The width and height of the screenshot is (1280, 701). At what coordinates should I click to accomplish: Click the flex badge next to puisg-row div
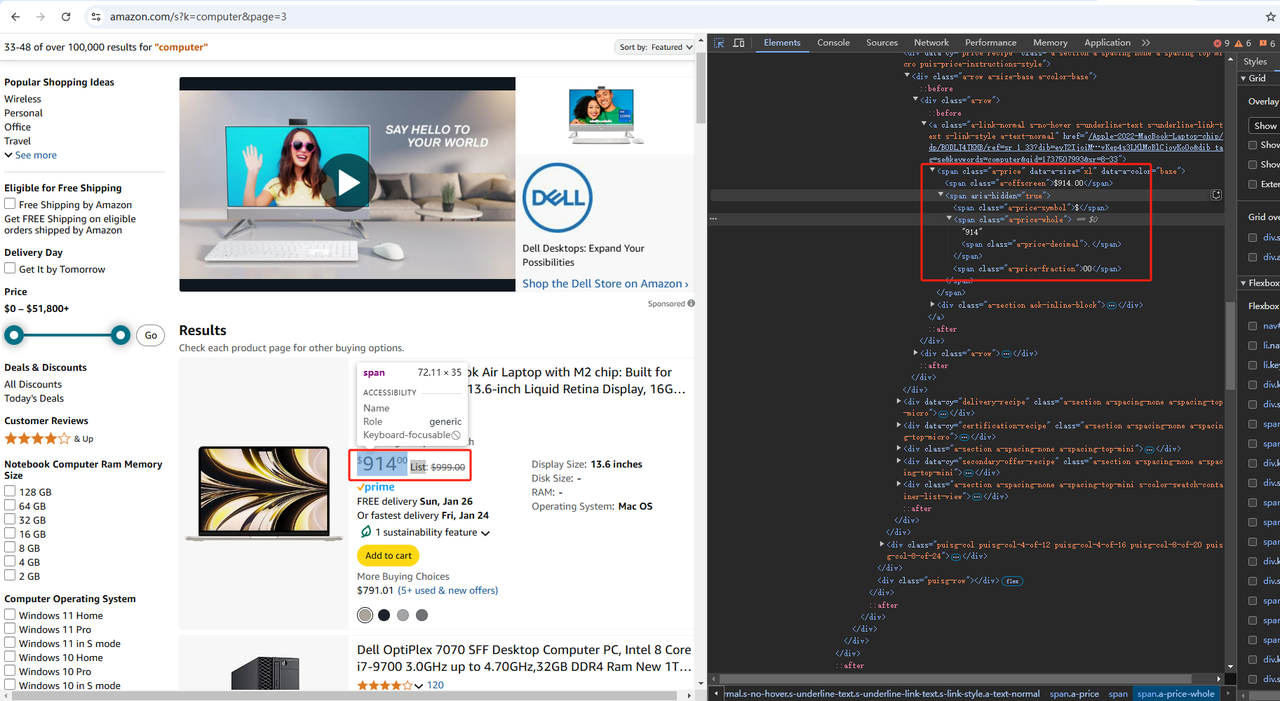click(1013, 580)
